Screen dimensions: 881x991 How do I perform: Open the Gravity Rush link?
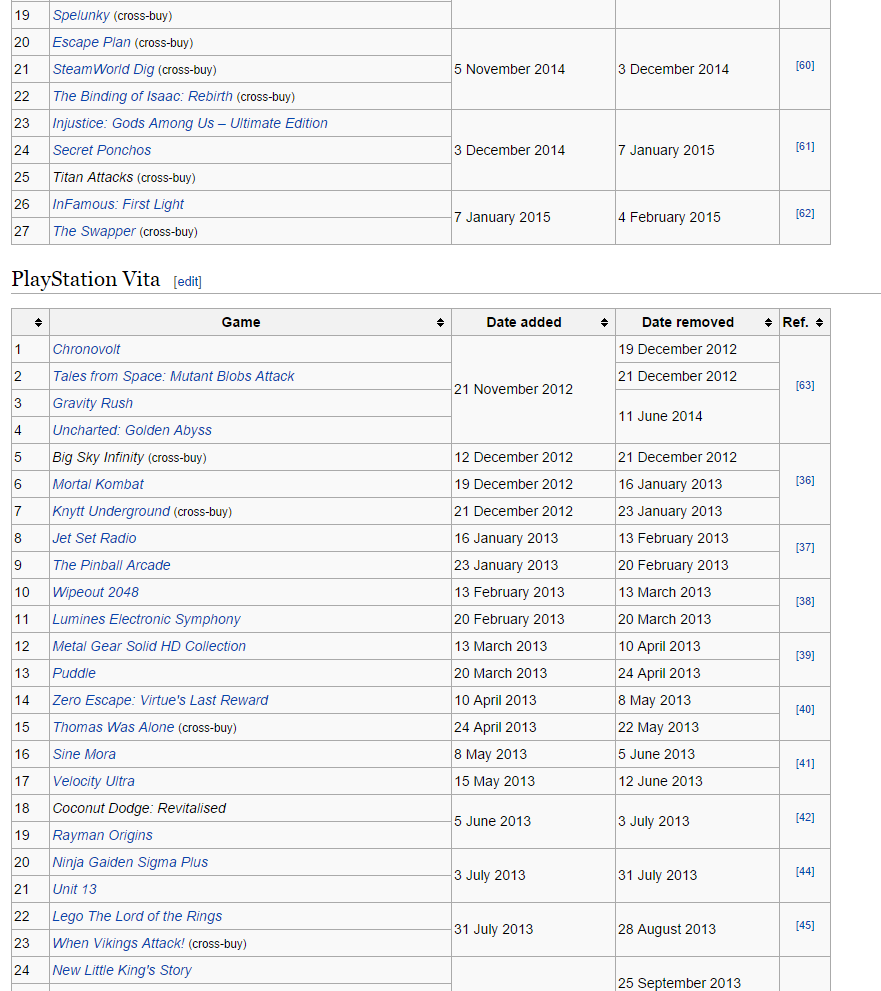pyautogui.click(x=92, y=403)
